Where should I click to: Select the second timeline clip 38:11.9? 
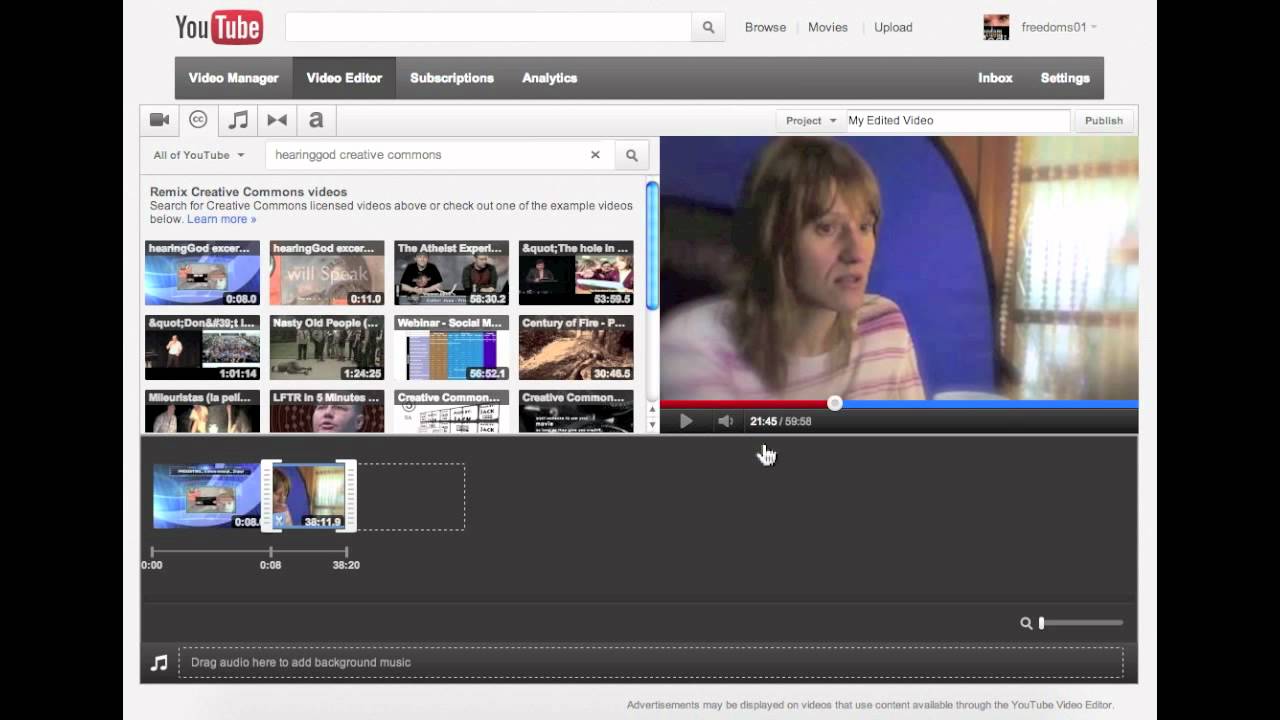[x=309, y=496]
